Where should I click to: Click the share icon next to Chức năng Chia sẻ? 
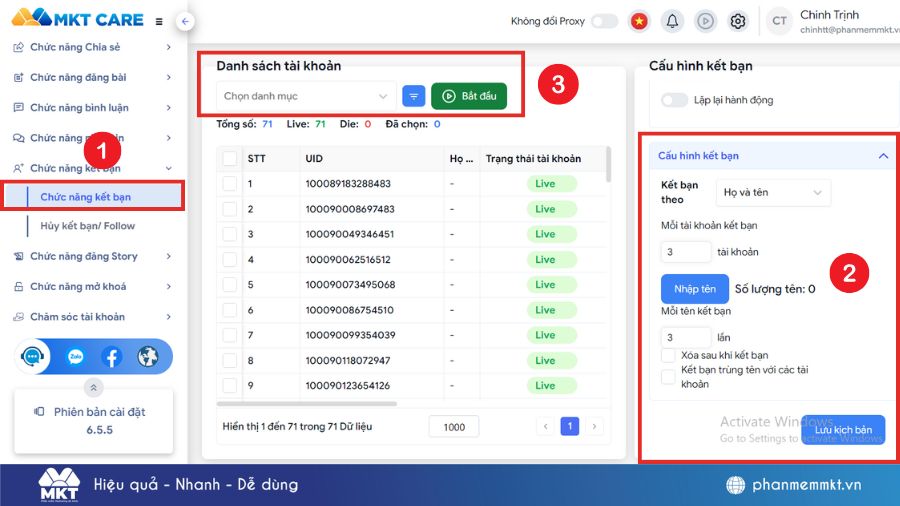18,47
